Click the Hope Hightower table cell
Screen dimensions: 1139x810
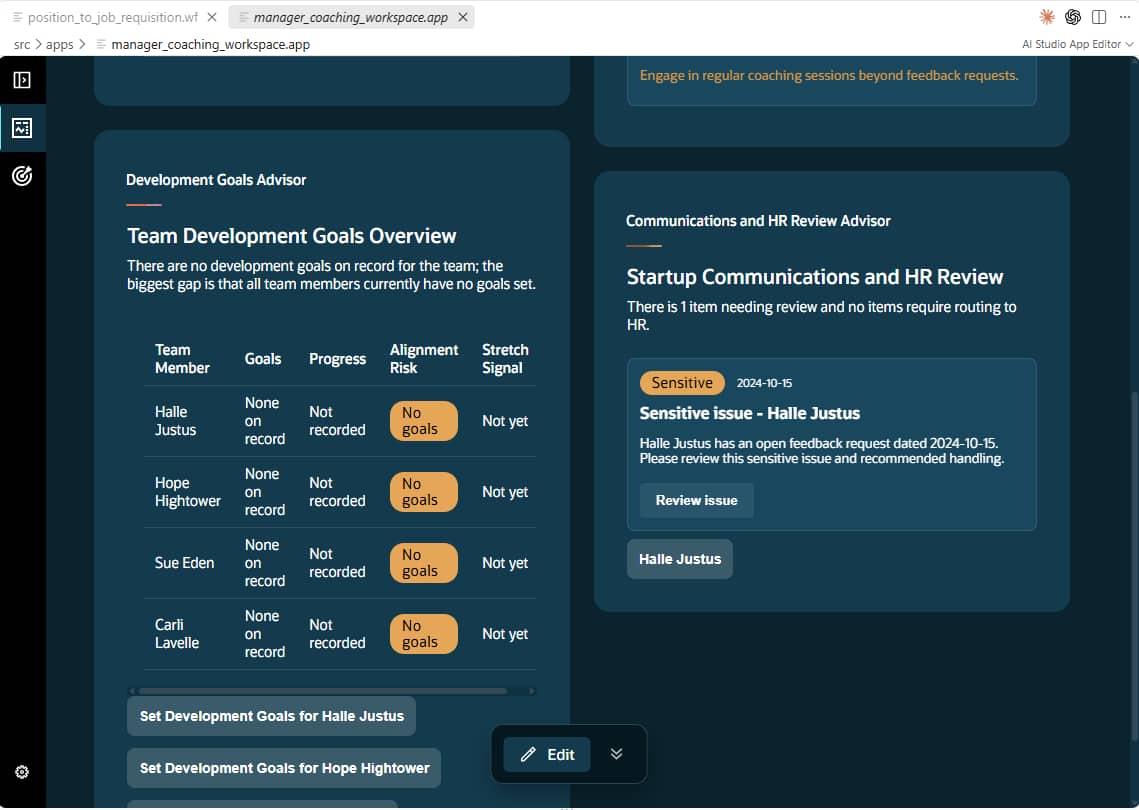(x=187, y=493)
